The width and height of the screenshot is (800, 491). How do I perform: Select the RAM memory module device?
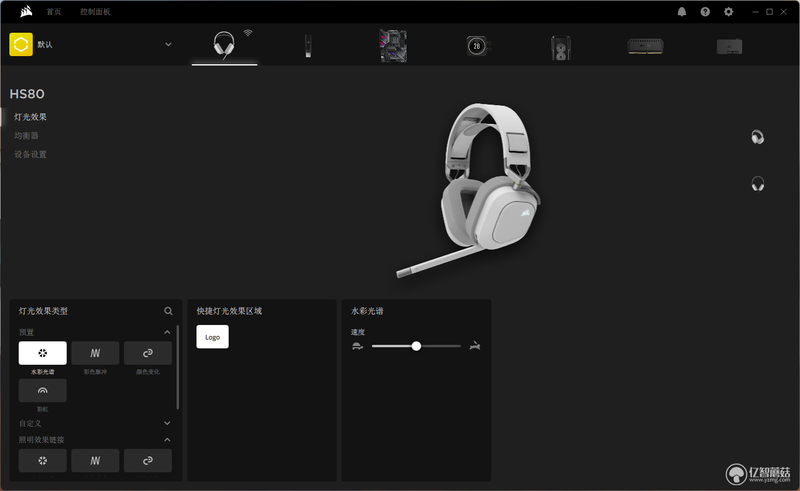645,46
